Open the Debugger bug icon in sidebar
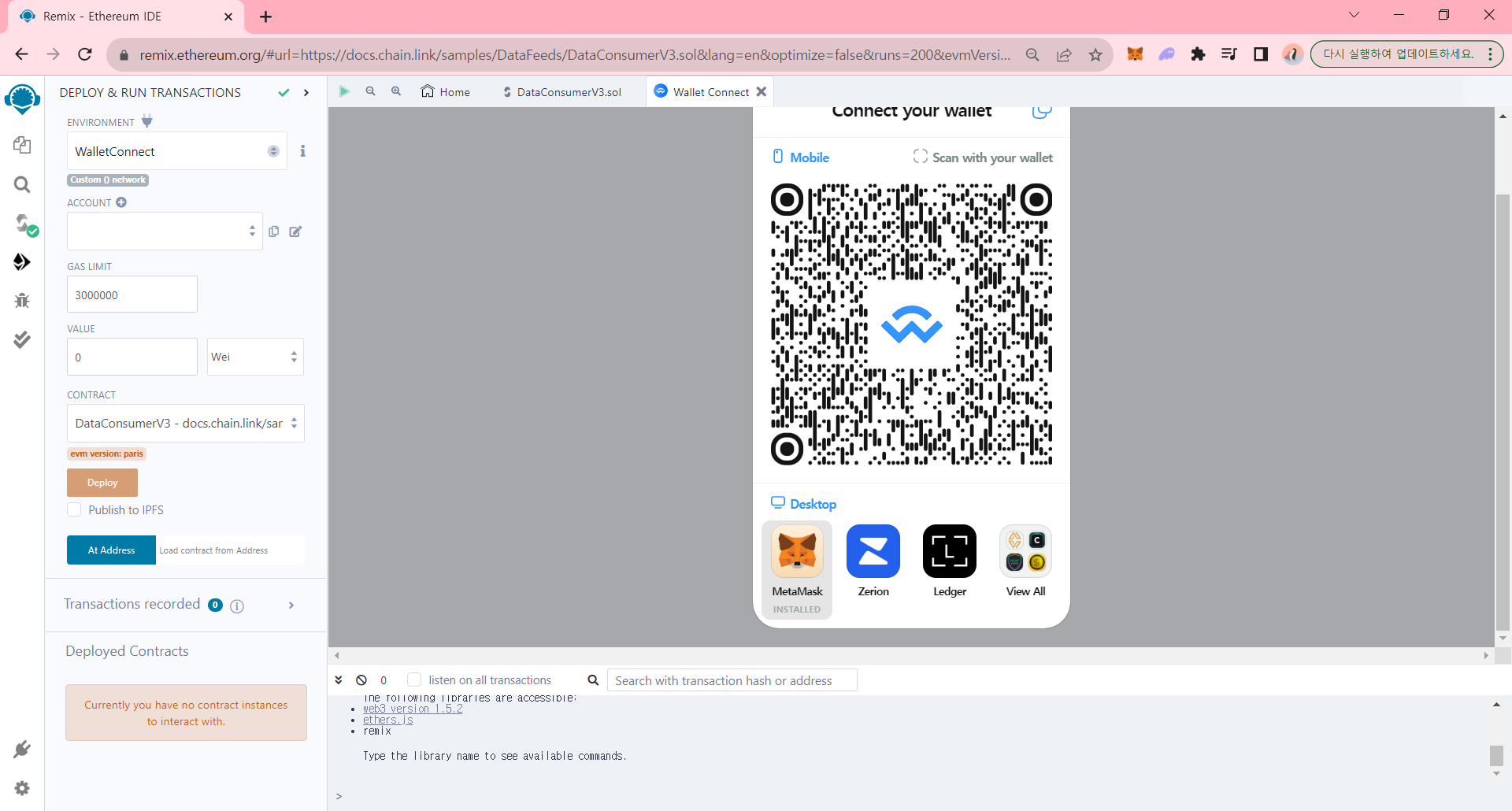This screenshot has width=1512, height=811. coord(22,301)
